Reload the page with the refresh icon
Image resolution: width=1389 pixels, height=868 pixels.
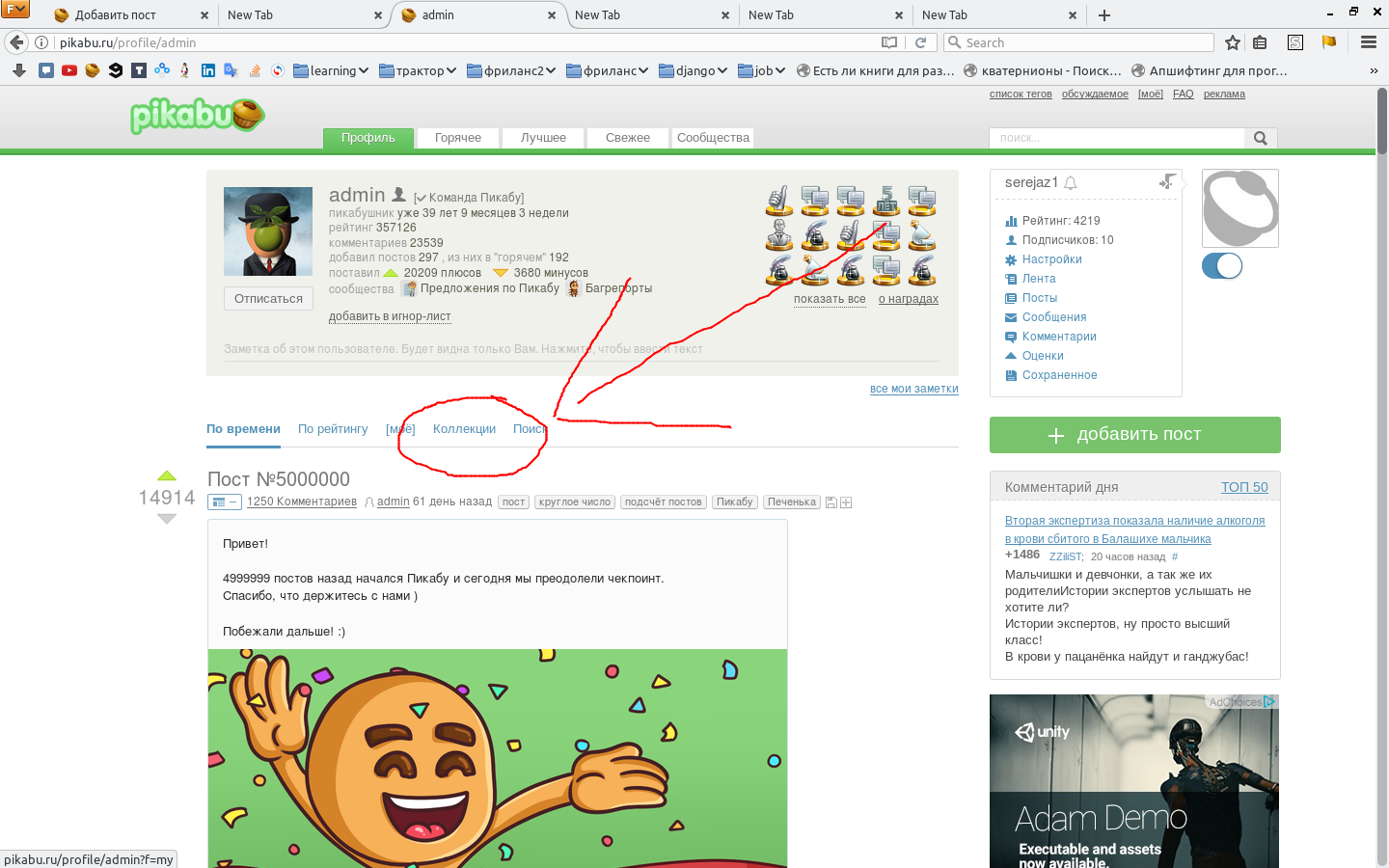tap(920, 42)
